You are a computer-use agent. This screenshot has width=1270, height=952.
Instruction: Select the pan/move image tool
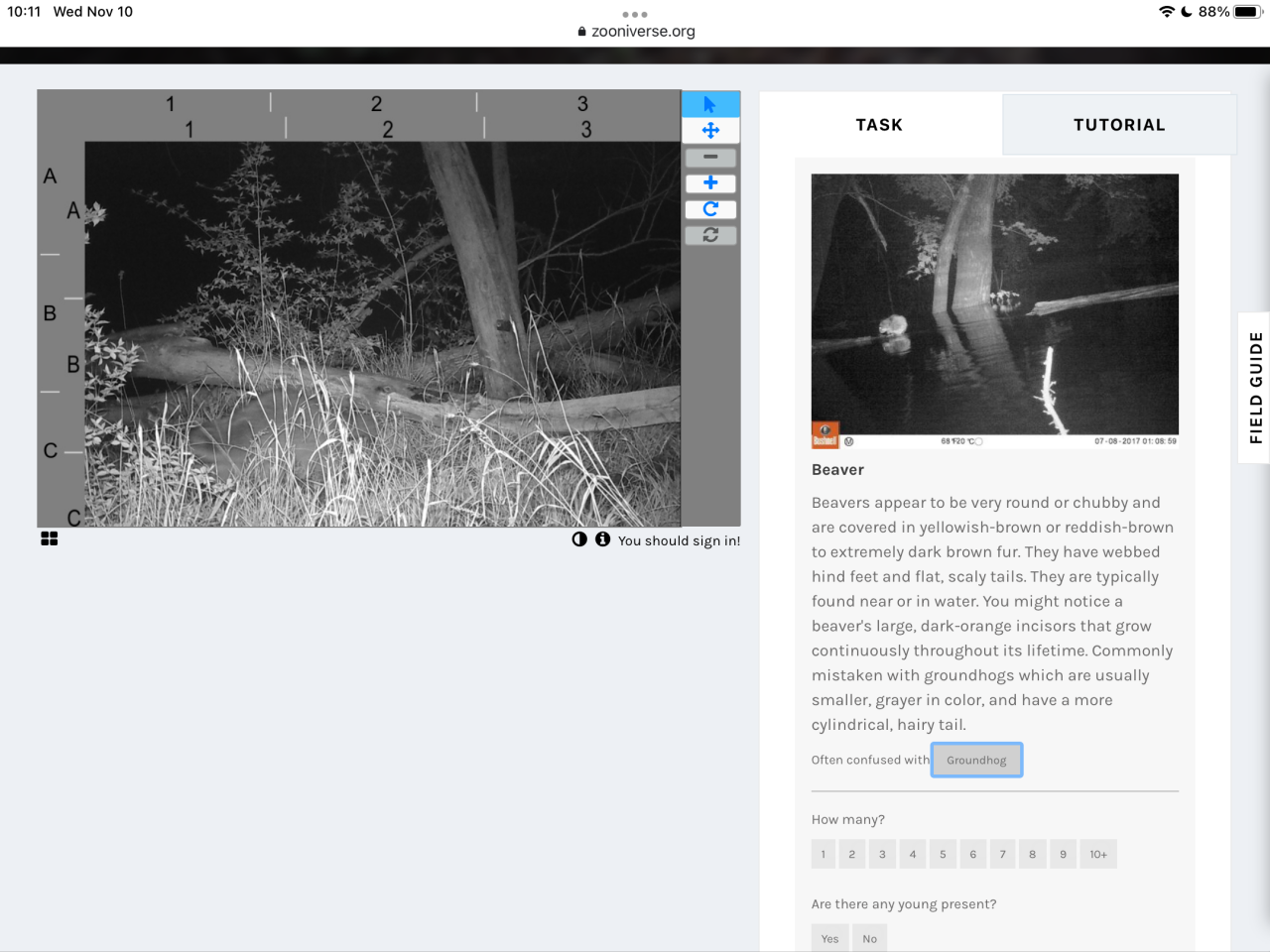(x=710, y=130)
